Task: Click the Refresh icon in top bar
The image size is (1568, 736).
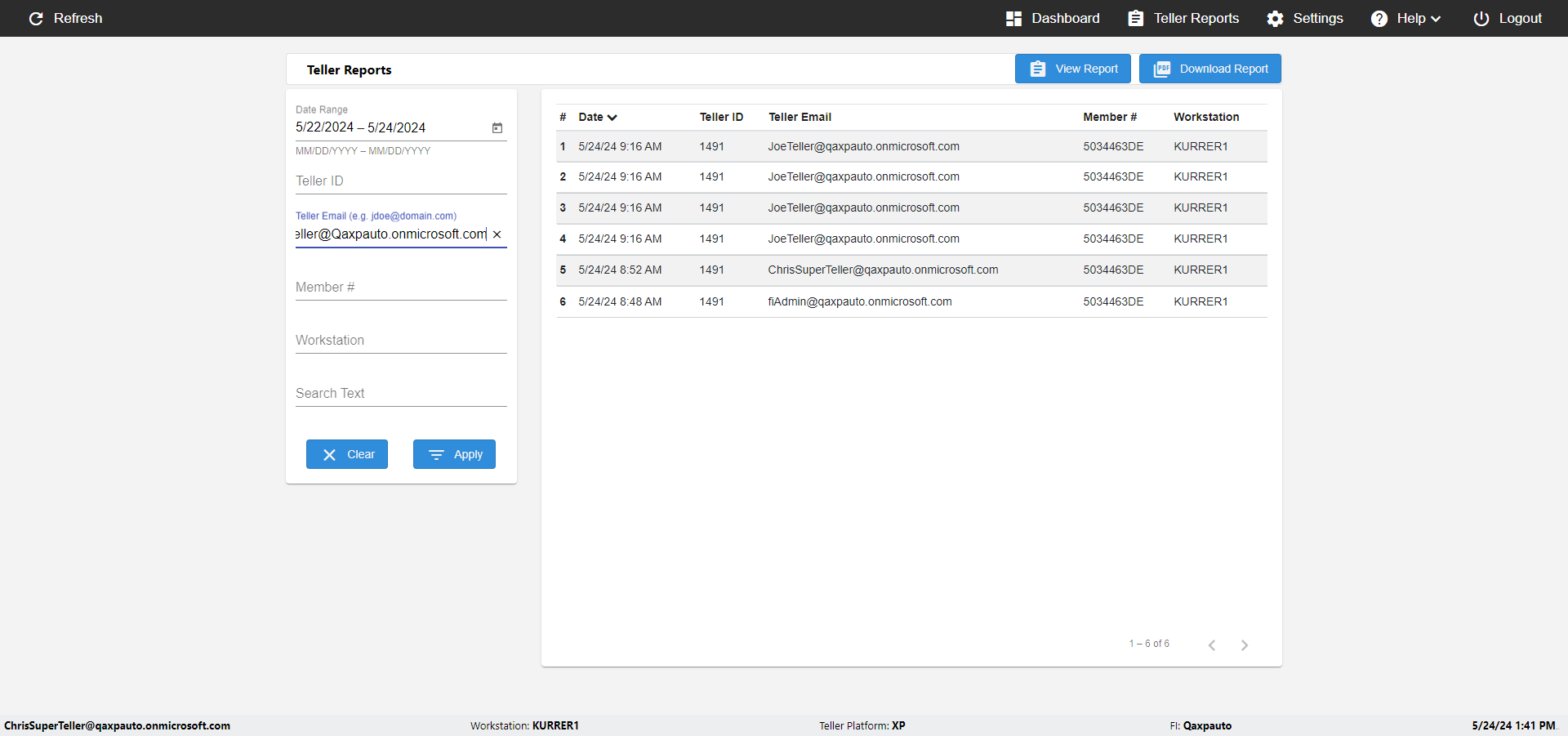Action: point(36,18)
